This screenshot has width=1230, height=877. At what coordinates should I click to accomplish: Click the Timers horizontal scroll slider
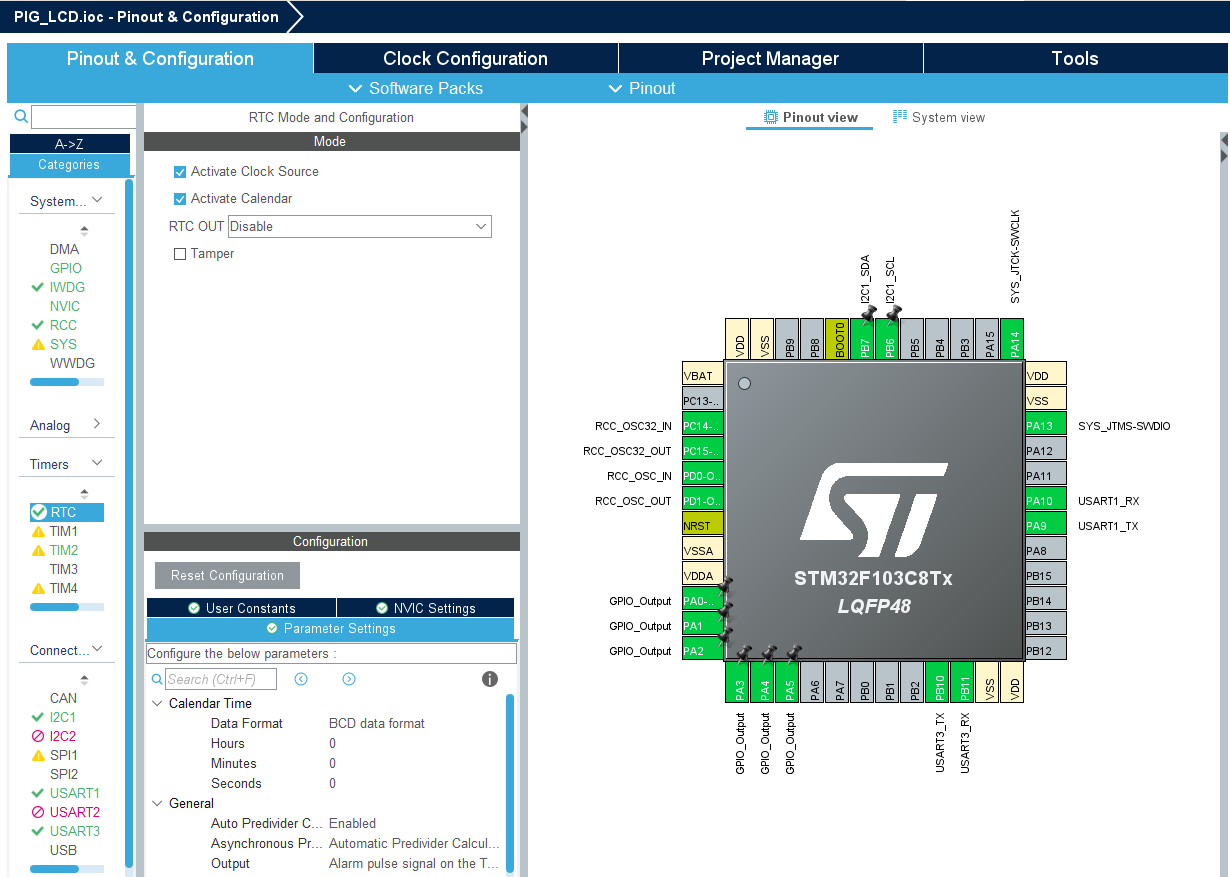(54, 607)
